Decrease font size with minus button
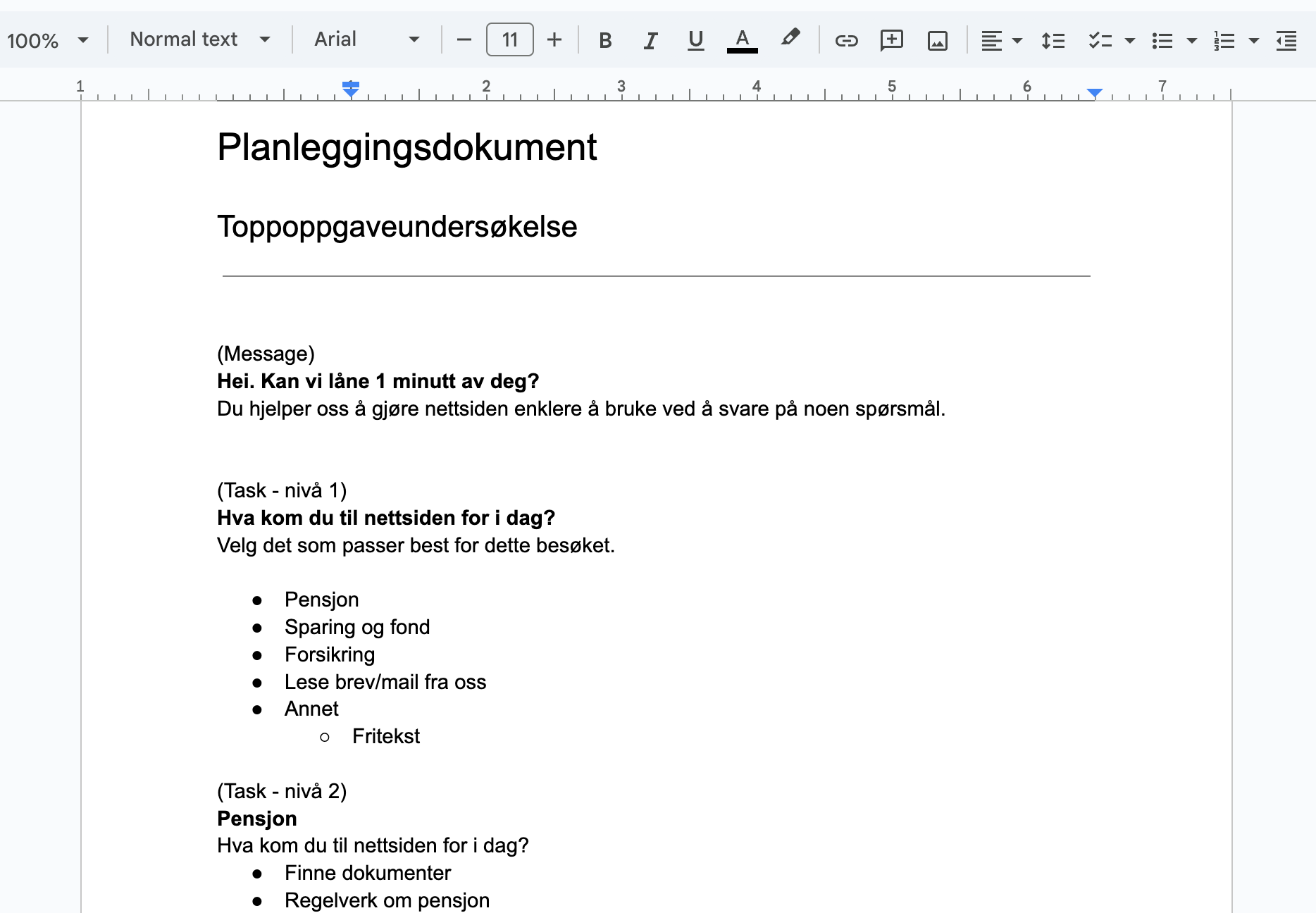The image size is (1316, 913). tap(464, 40)
